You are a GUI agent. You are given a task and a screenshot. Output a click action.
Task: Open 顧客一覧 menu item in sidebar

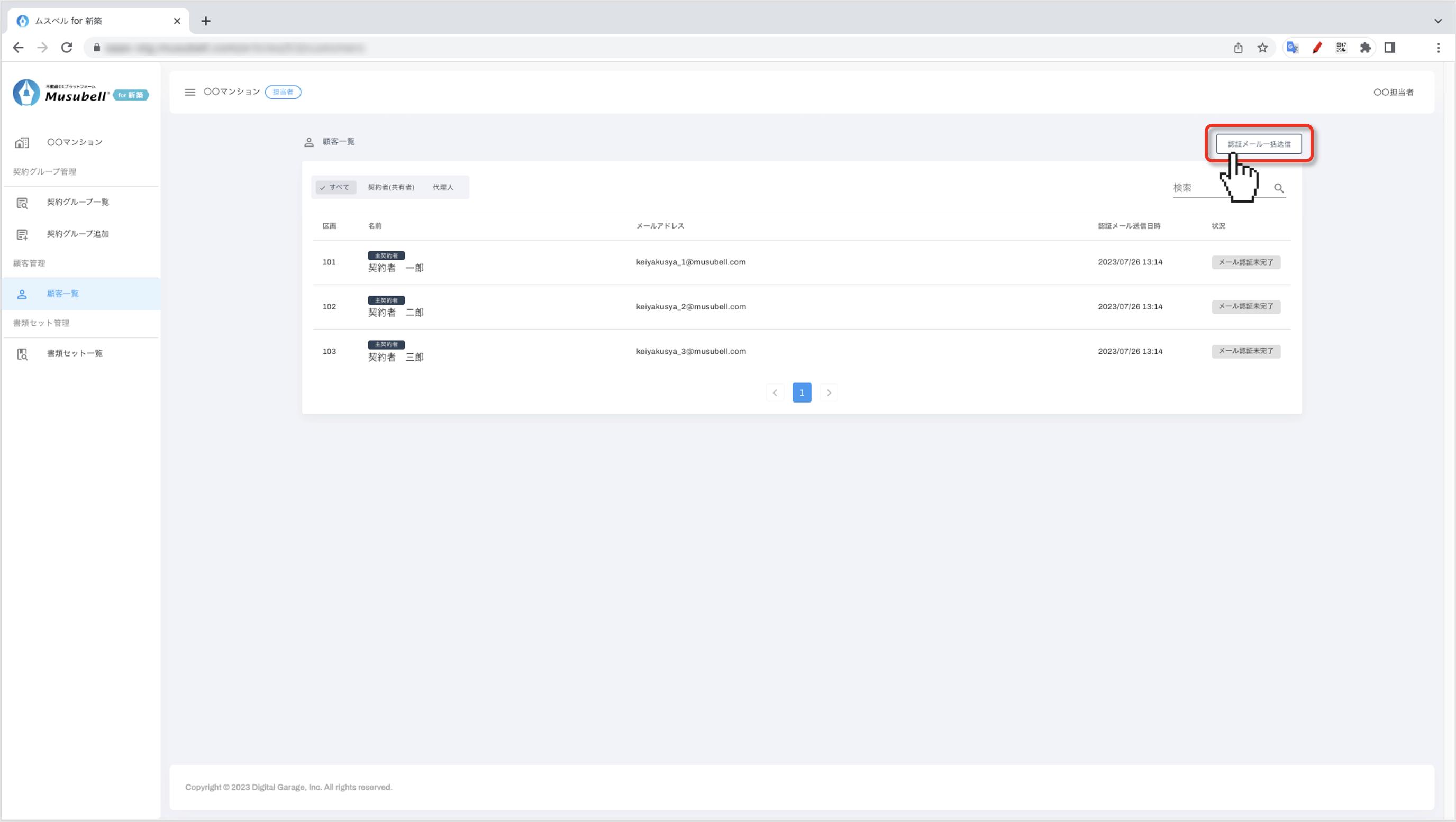click(63, 294)
